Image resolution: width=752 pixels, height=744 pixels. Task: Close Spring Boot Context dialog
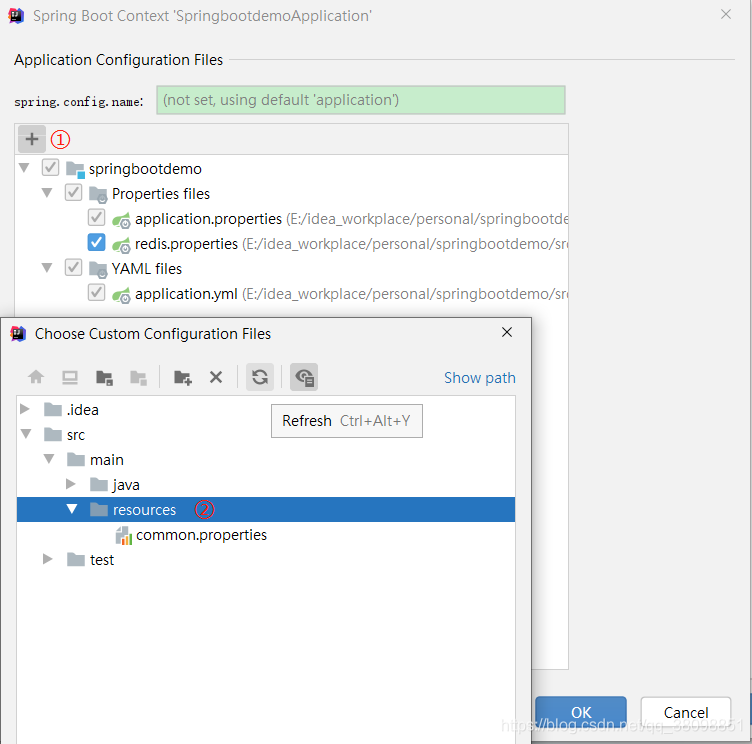[726, 14]
